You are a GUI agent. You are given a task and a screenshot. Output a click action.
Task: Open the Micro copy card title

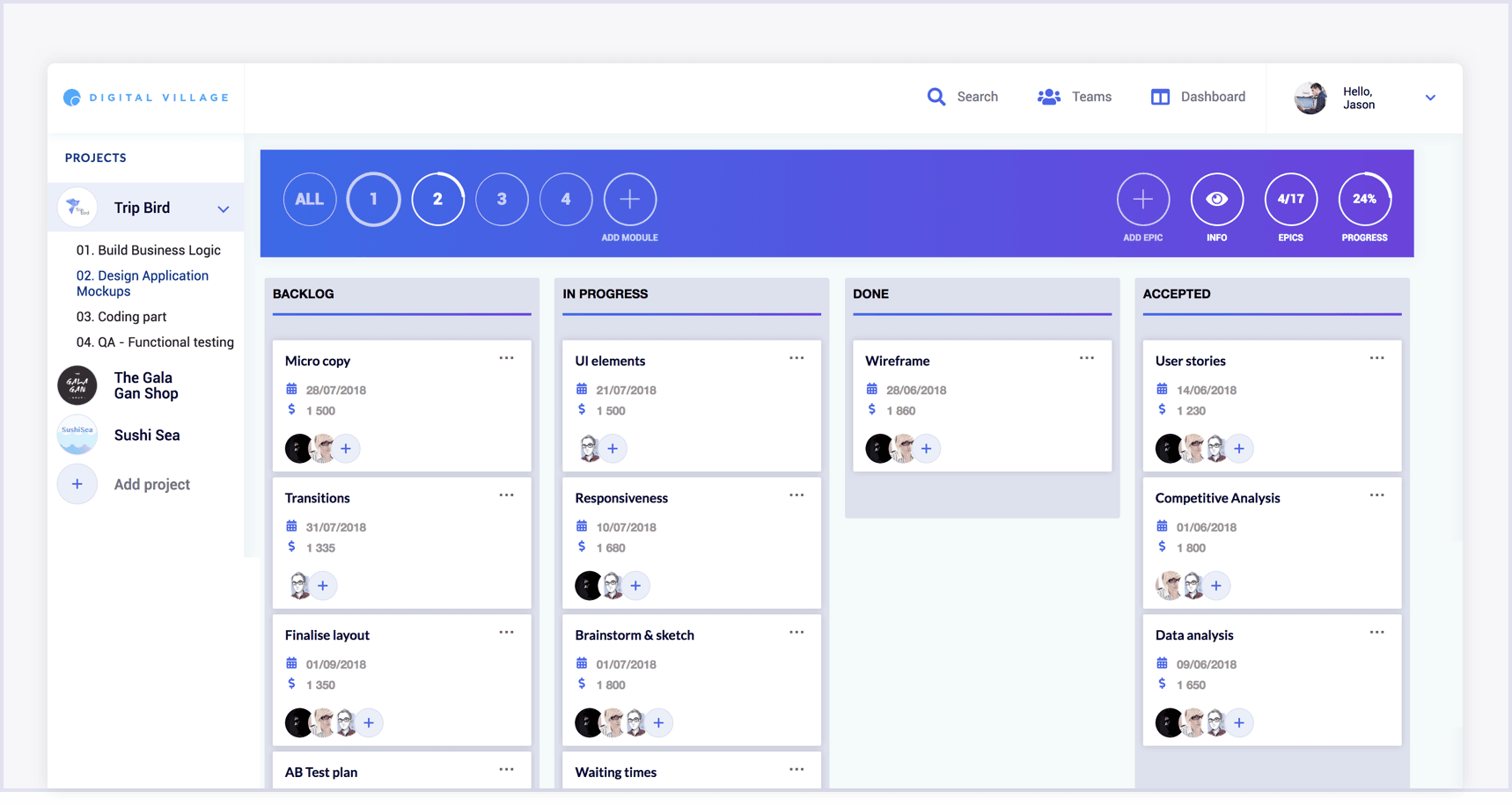click(318, 361)
